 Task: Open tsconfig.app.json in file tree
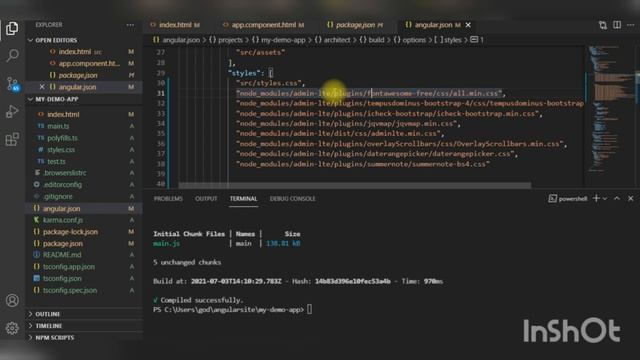[x=84, y=267]
